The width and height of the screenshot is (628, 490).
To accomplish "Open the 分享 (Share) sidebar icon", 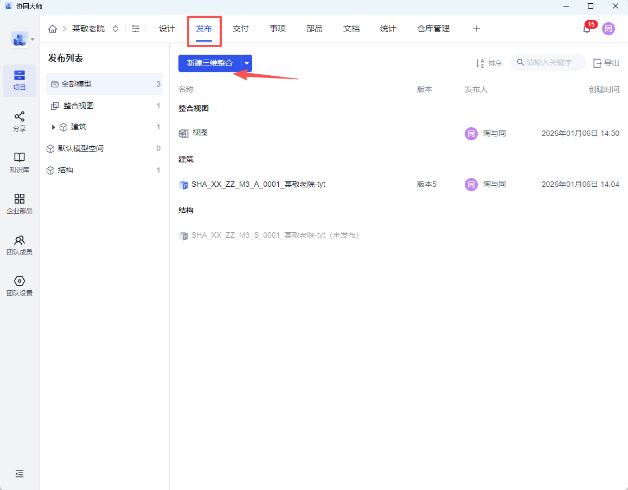I will click(x=20, y=121).
